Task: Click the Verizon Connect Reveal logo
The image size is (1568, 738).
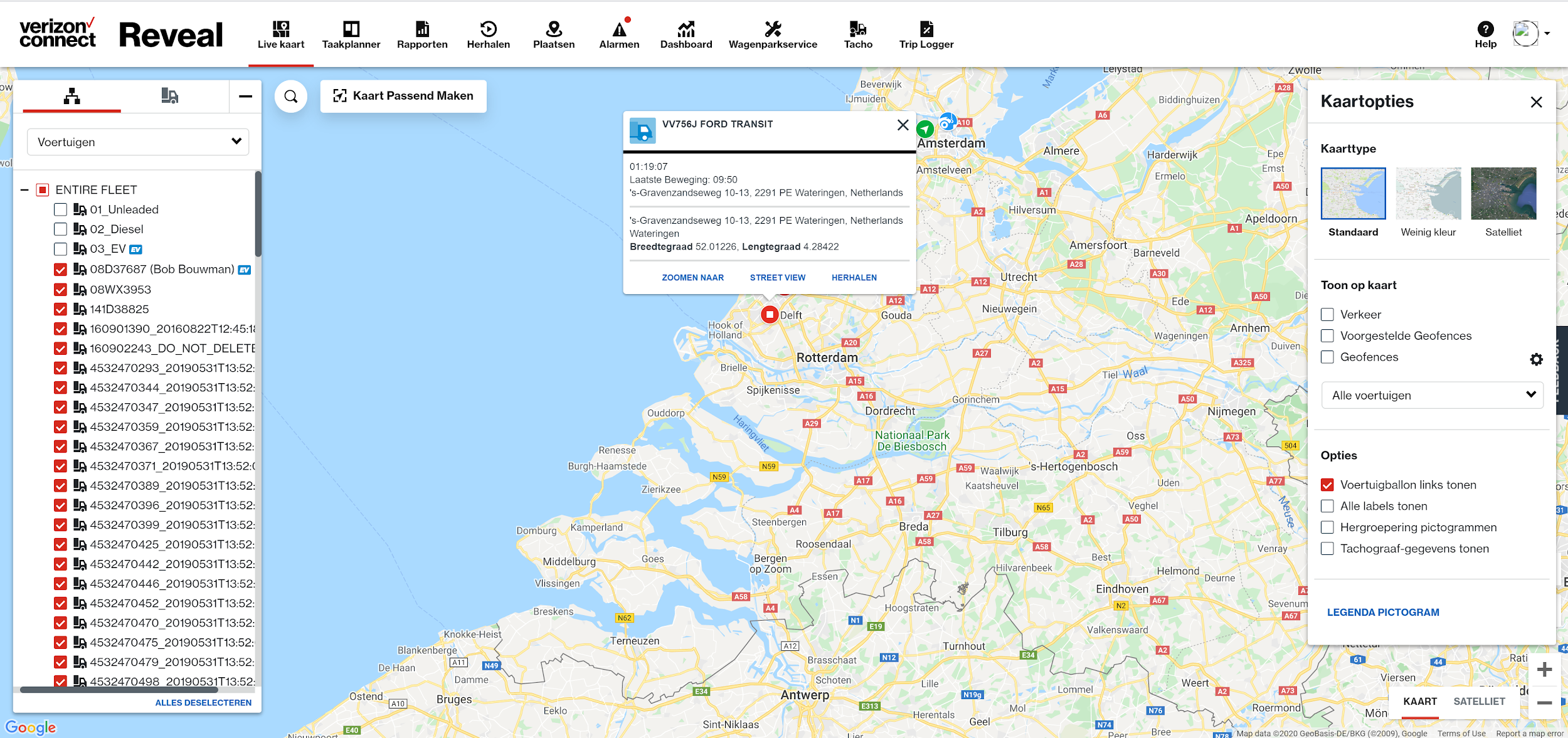Action: 121,34
